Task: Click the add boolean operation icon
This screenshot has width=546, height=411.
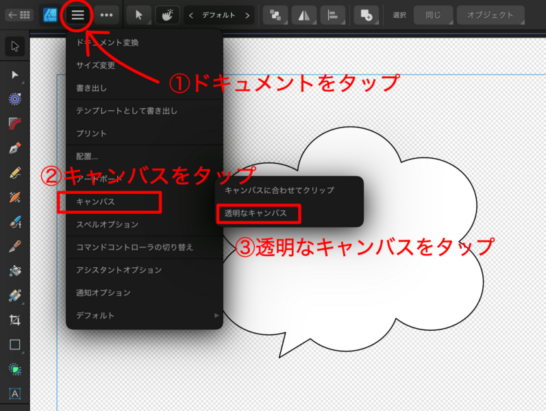Action: point(366,15)
